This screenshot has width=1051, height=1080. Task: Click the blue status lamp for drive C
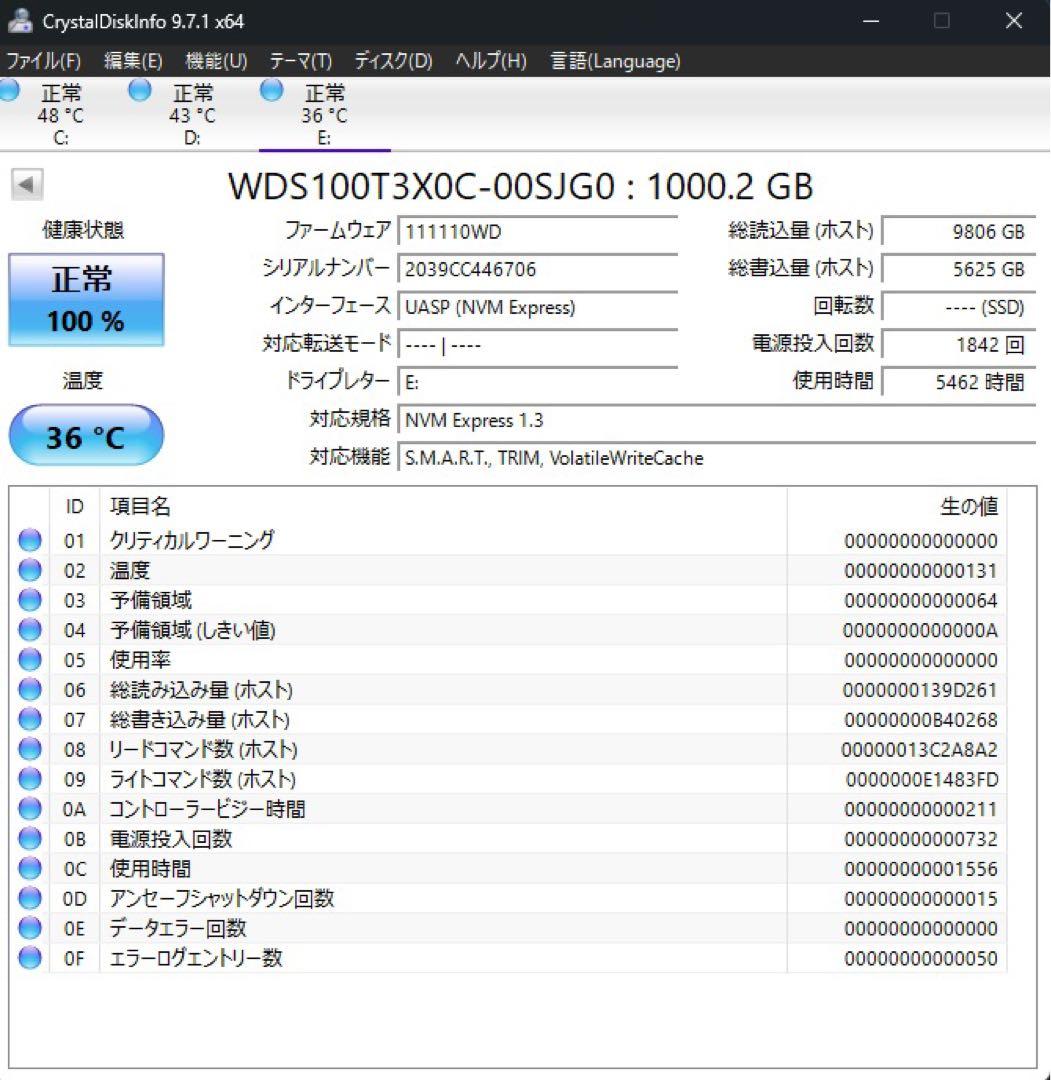(x=10, y=90)
